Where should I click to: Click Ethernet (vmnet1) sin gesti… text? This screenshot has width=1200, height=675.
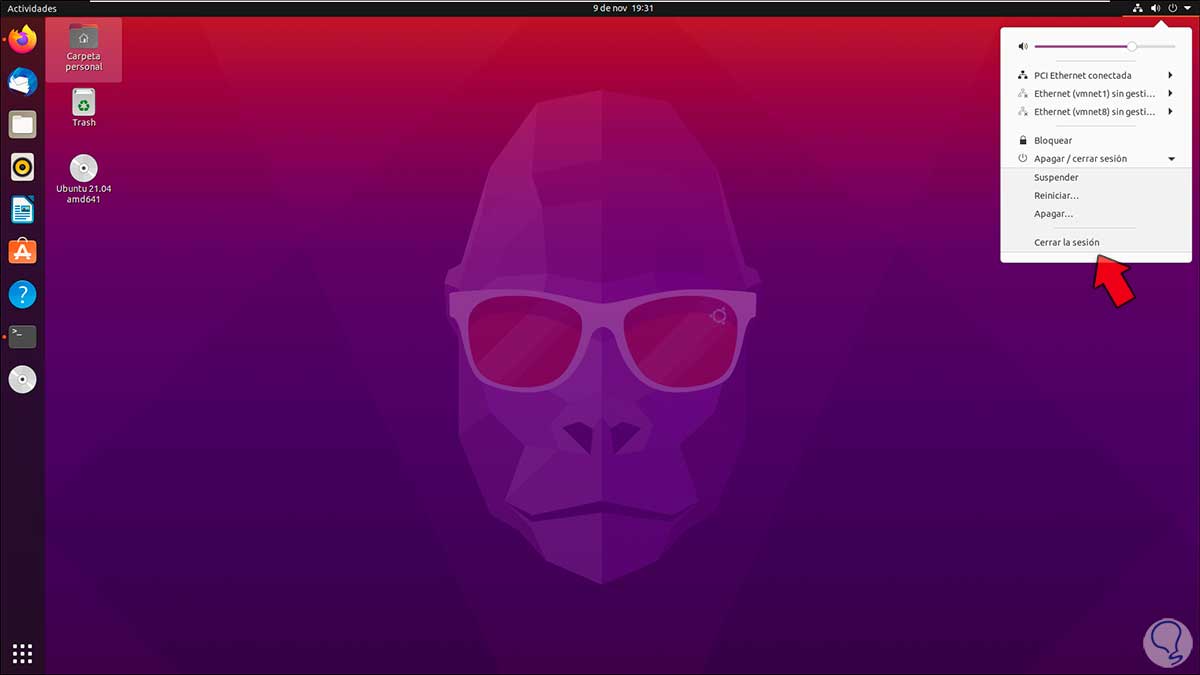(1095, 94)
